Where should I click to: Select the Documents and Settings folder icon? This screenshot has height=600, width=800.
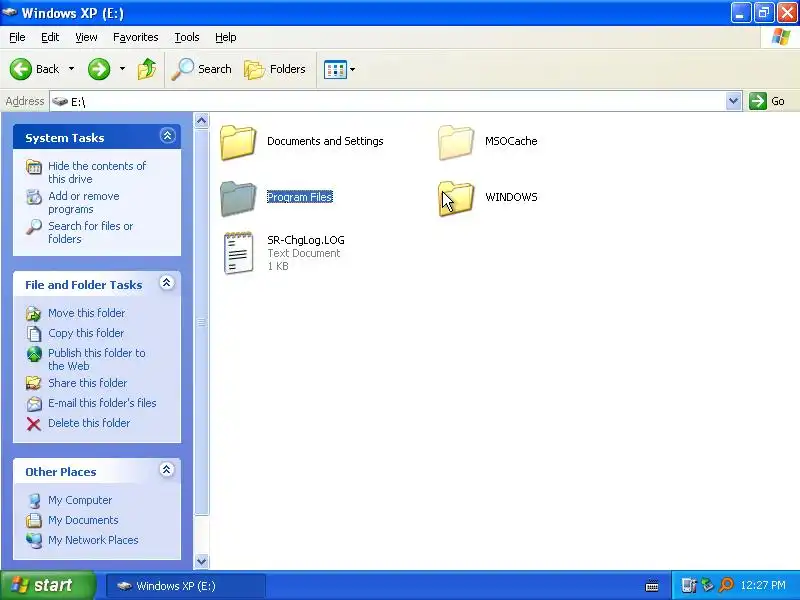tap(238, 142)
